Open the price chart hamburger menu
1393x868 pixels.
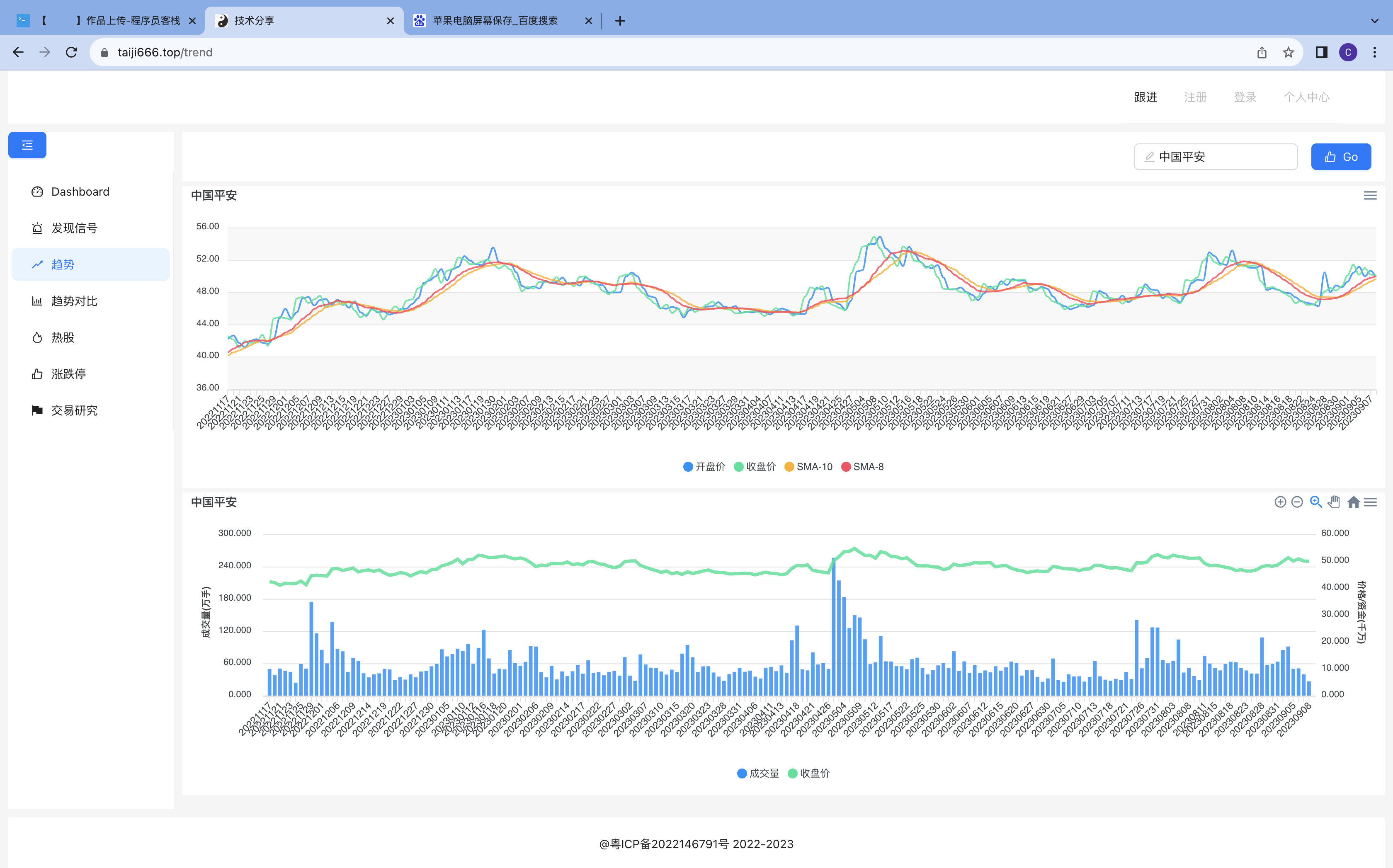(1370, 196)
